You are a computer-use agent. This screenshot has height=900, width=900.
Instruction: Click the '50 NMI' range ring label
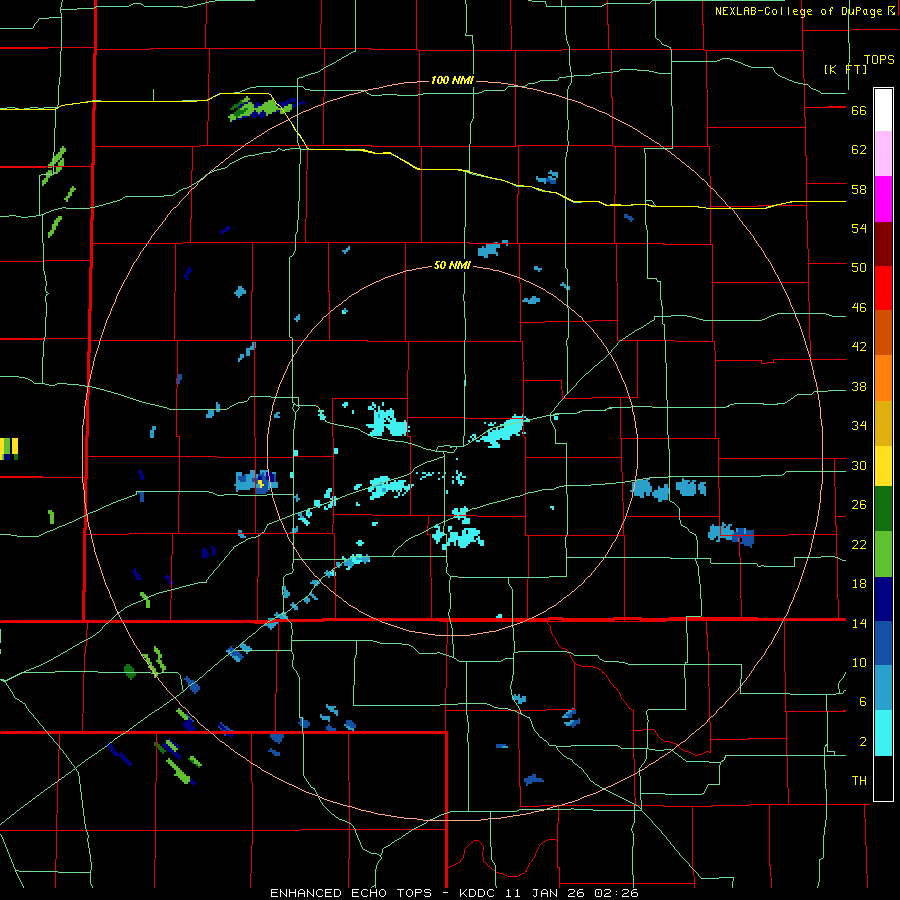tap(452, 265)
